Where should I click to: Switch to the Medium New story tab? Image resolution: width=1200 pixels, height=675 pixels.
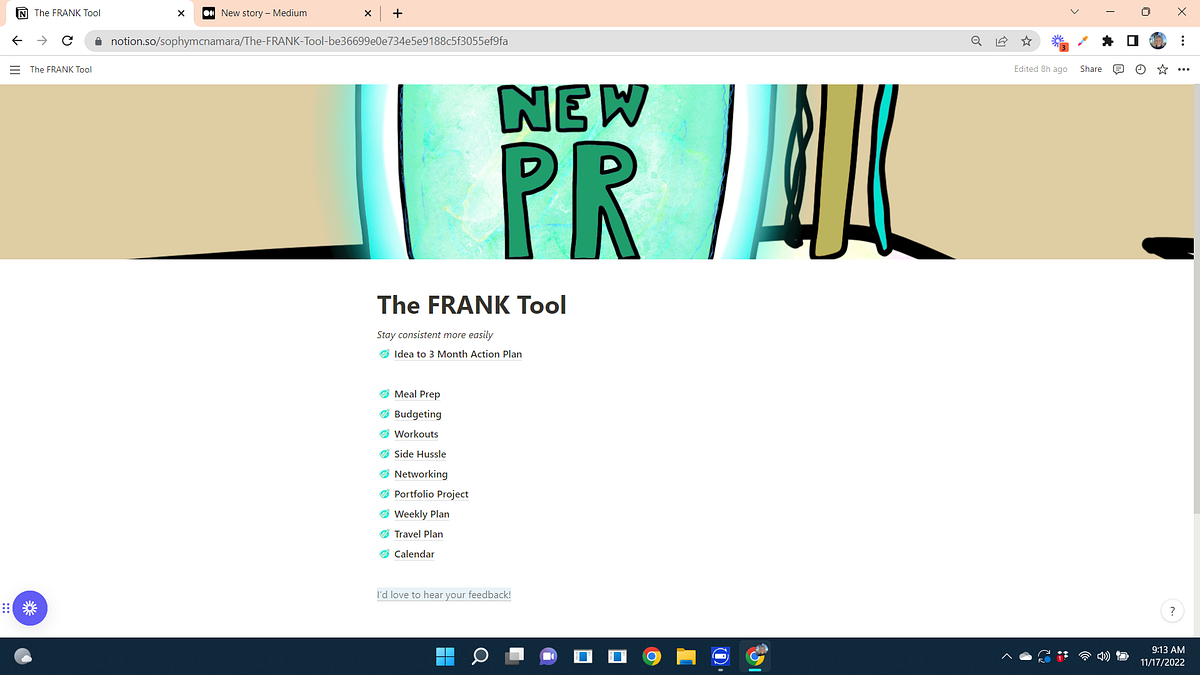280,13
